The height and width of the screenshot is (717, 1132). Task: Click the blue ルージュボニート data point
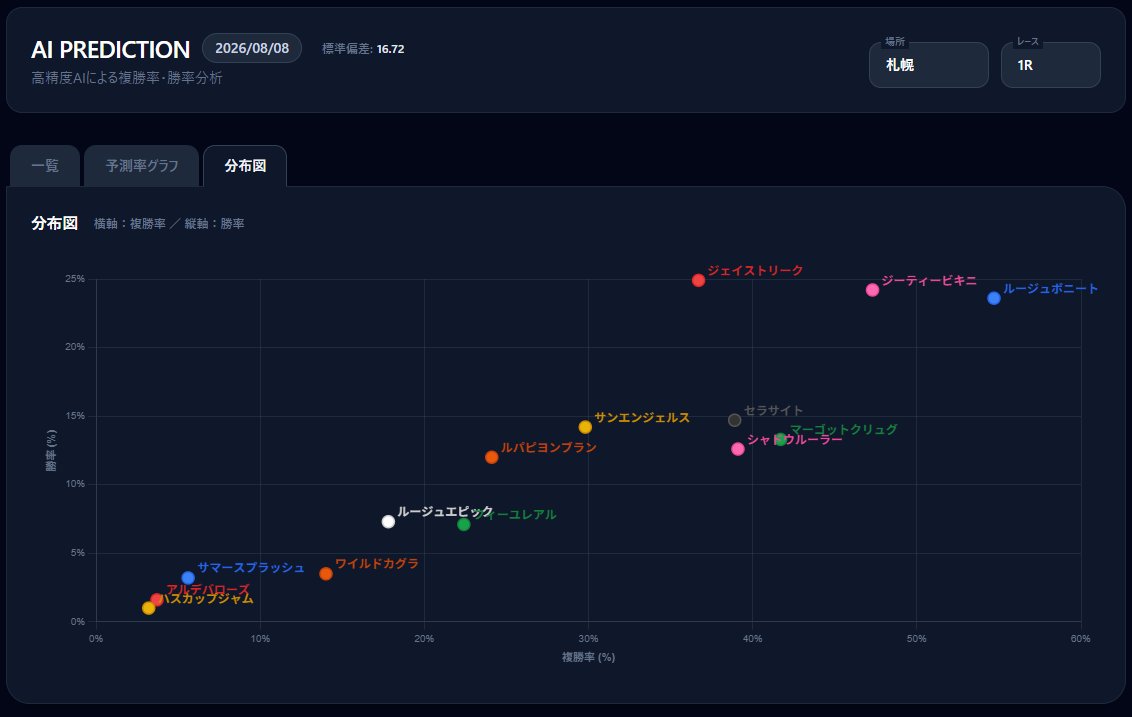coord(994,298)
